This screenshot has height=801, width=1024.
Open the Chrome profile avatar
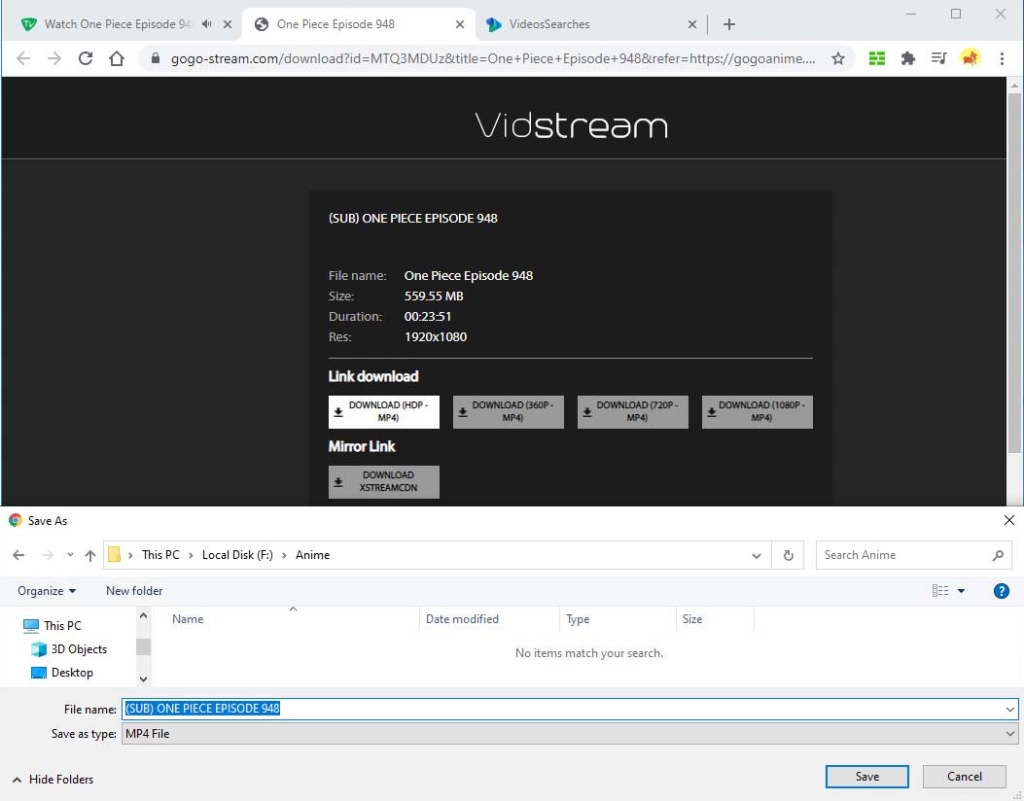point(970,58)
